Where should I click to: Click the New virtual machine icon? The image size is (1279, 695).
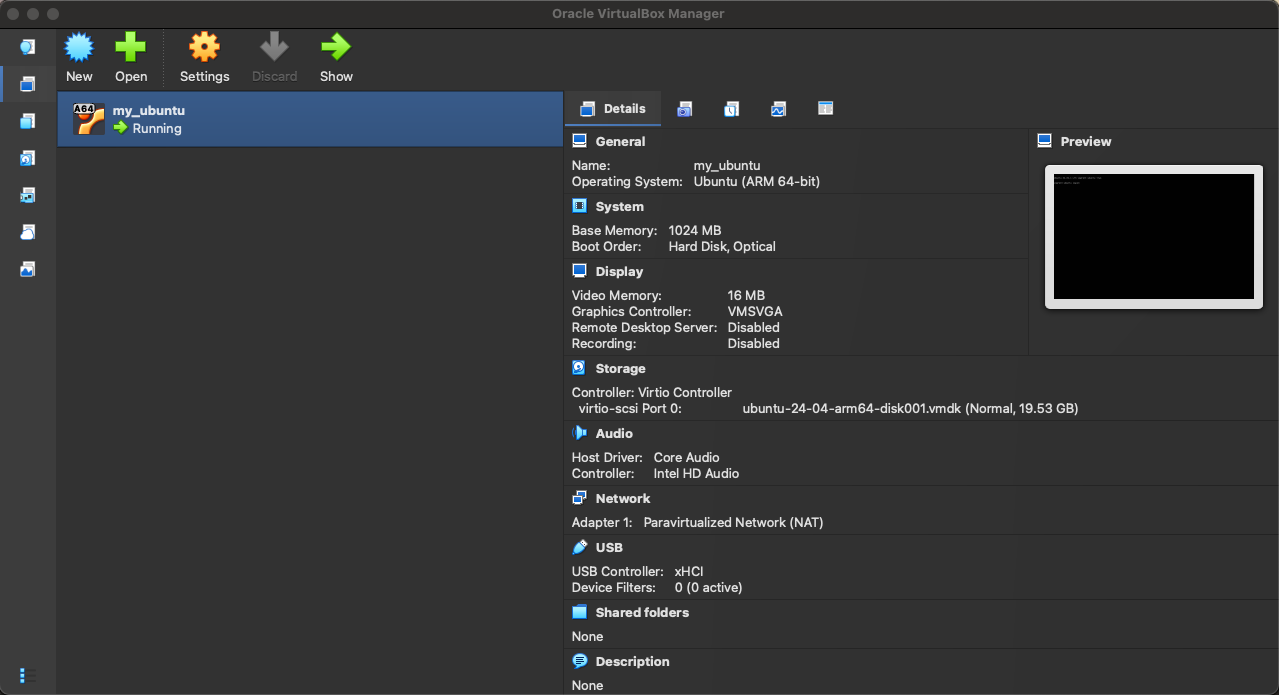point(79,47)
